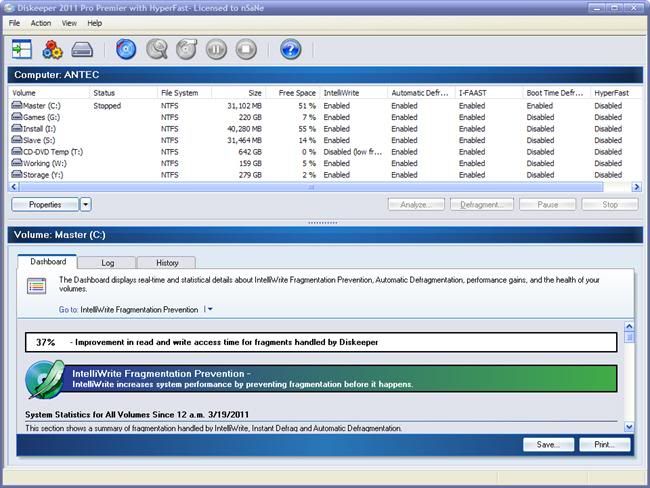Click the Print... button

click(x=605, y=444)
